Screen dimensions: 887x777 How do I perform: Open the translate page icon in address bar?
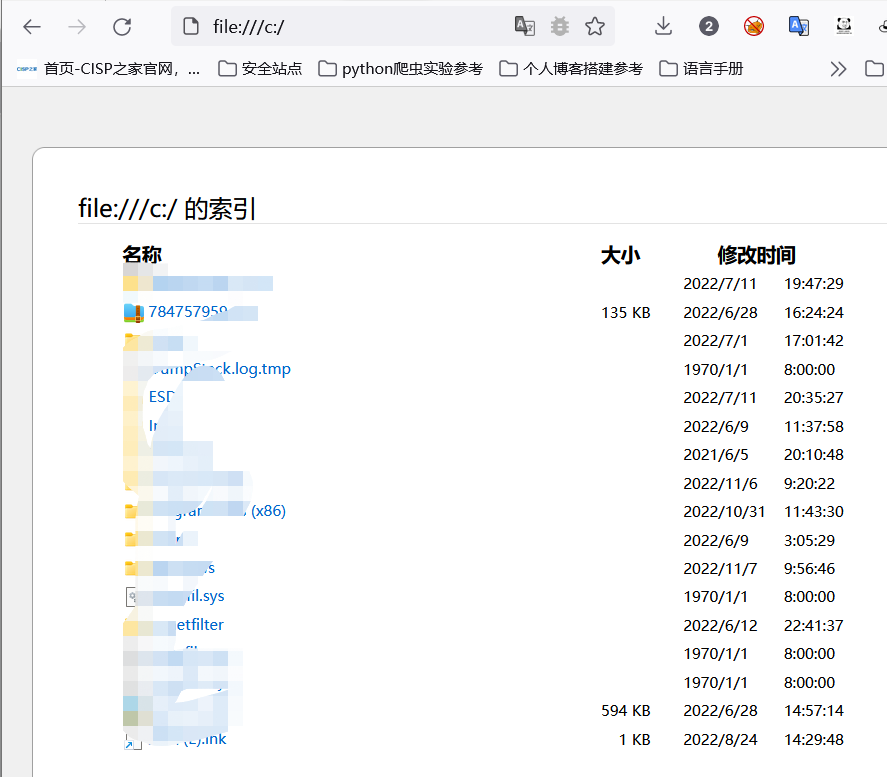pyautogui.click(x=524, y=26)
